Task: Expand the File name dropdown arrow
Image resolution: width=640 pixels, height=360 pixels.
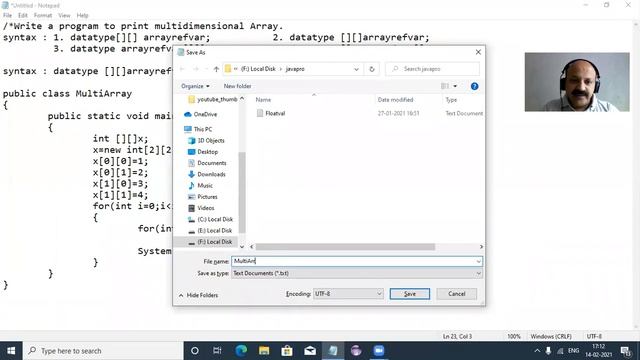Action: 478,261
